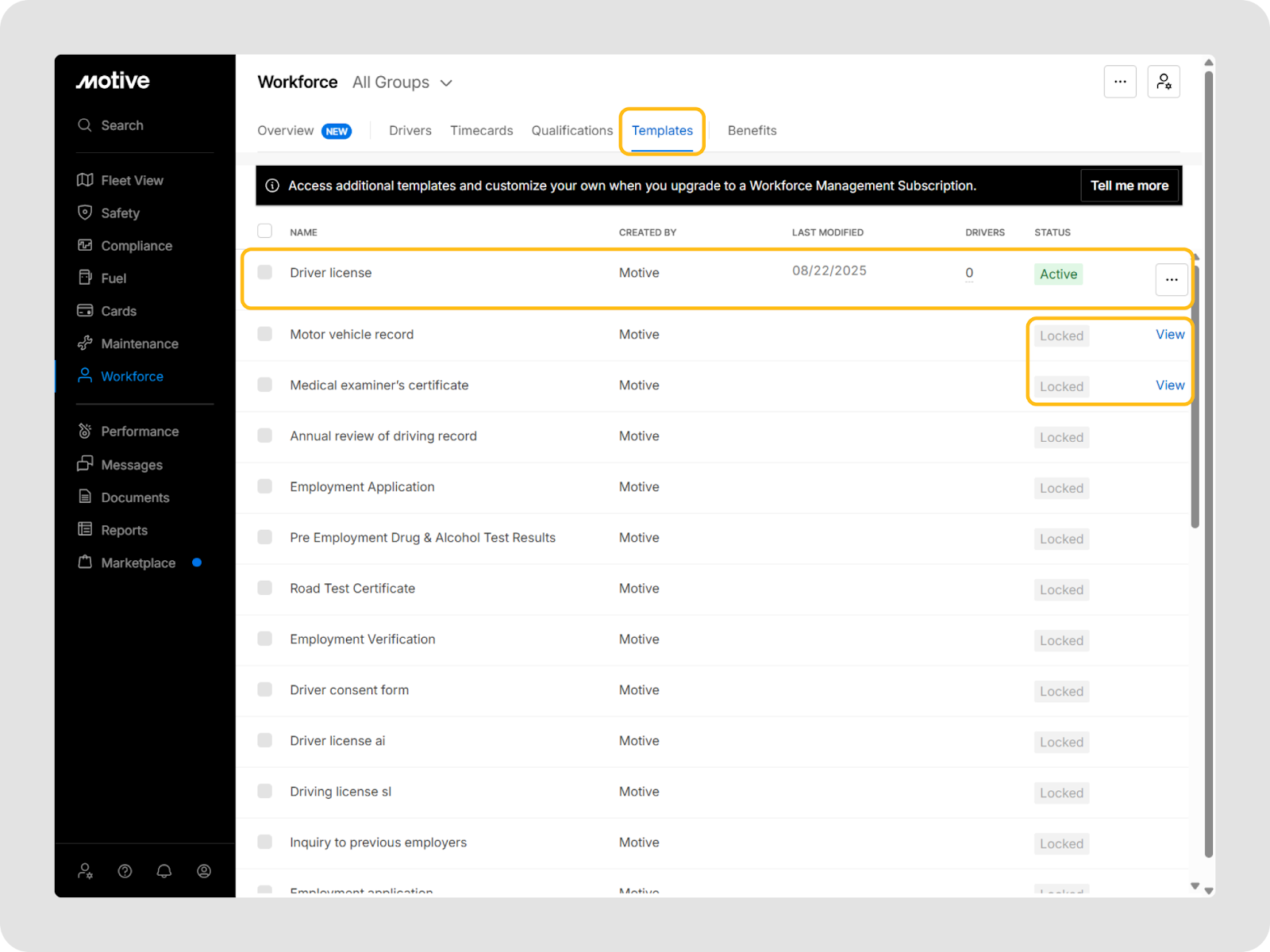Click the Fuel pump icon
The width and height of the screenshot is (1270, 952).
(x=85, y=278)
